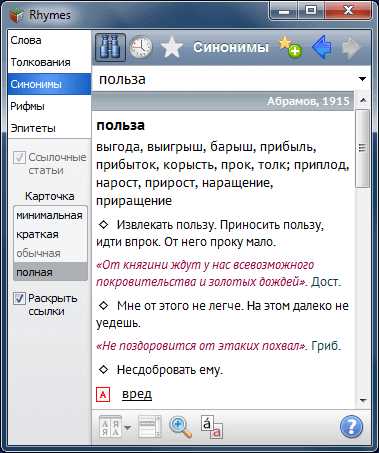Select the Эпитеты section

tap(49, 128)
